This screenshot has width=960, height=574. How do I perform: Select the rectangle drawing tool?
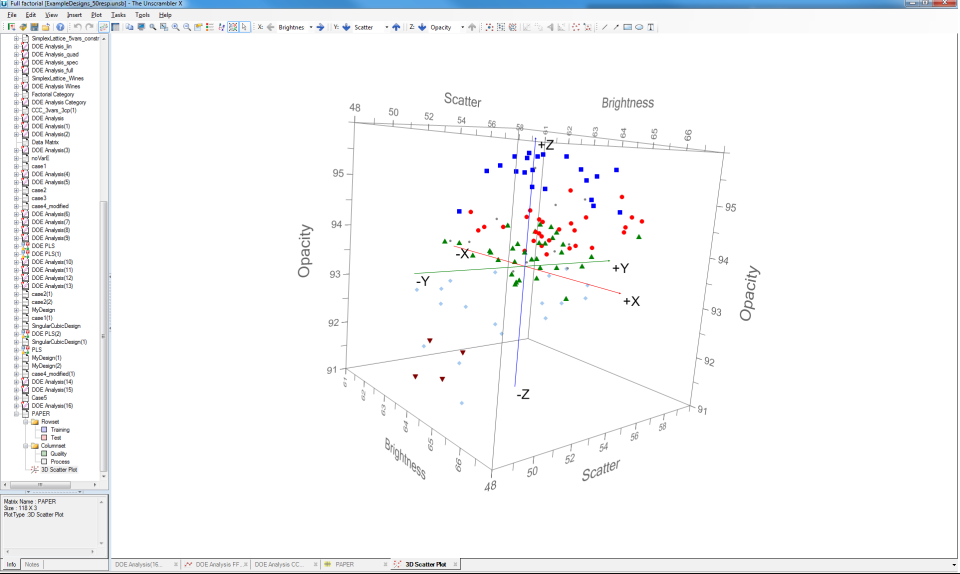click(x=627, y=27)
